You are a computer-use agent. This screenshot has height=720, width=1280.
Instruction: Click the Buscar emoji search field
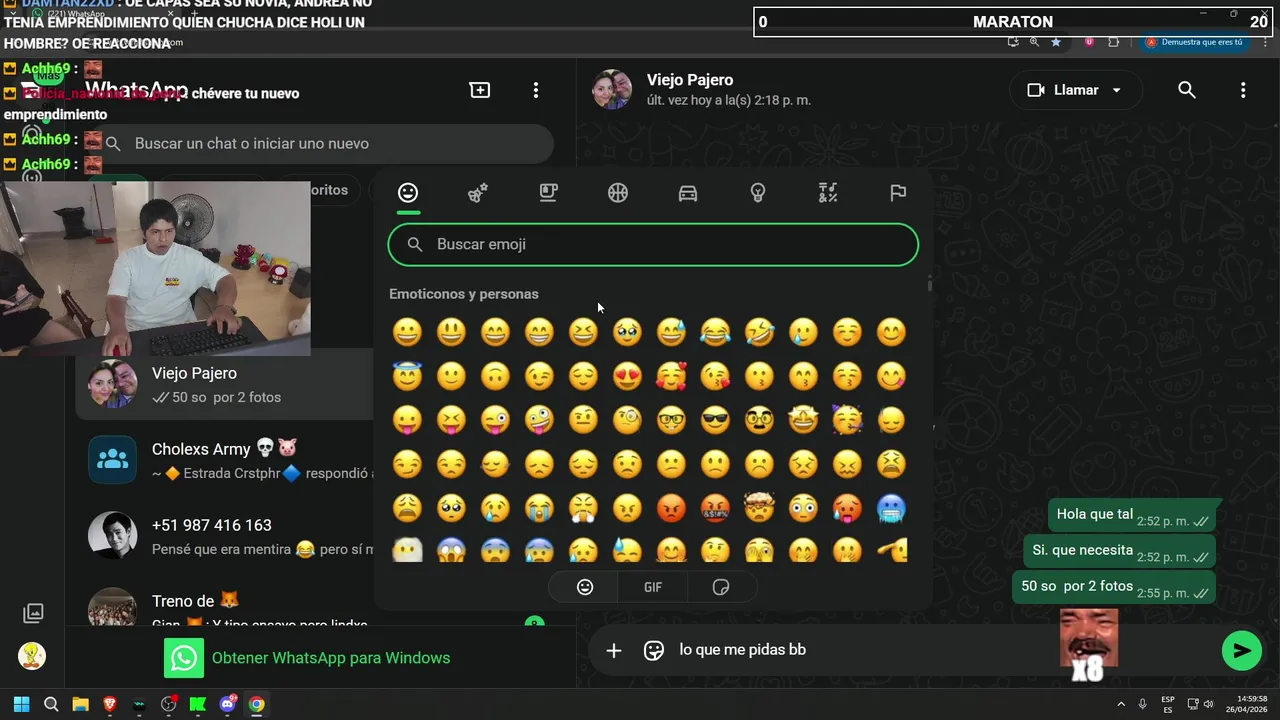pyautogui.click(x=653, y=245)
